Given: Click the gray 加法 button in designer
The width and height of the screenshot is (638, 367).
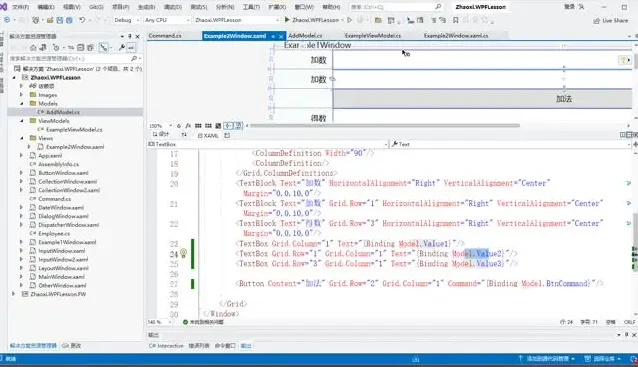Looking at the screenshot, I should [483, 99].
